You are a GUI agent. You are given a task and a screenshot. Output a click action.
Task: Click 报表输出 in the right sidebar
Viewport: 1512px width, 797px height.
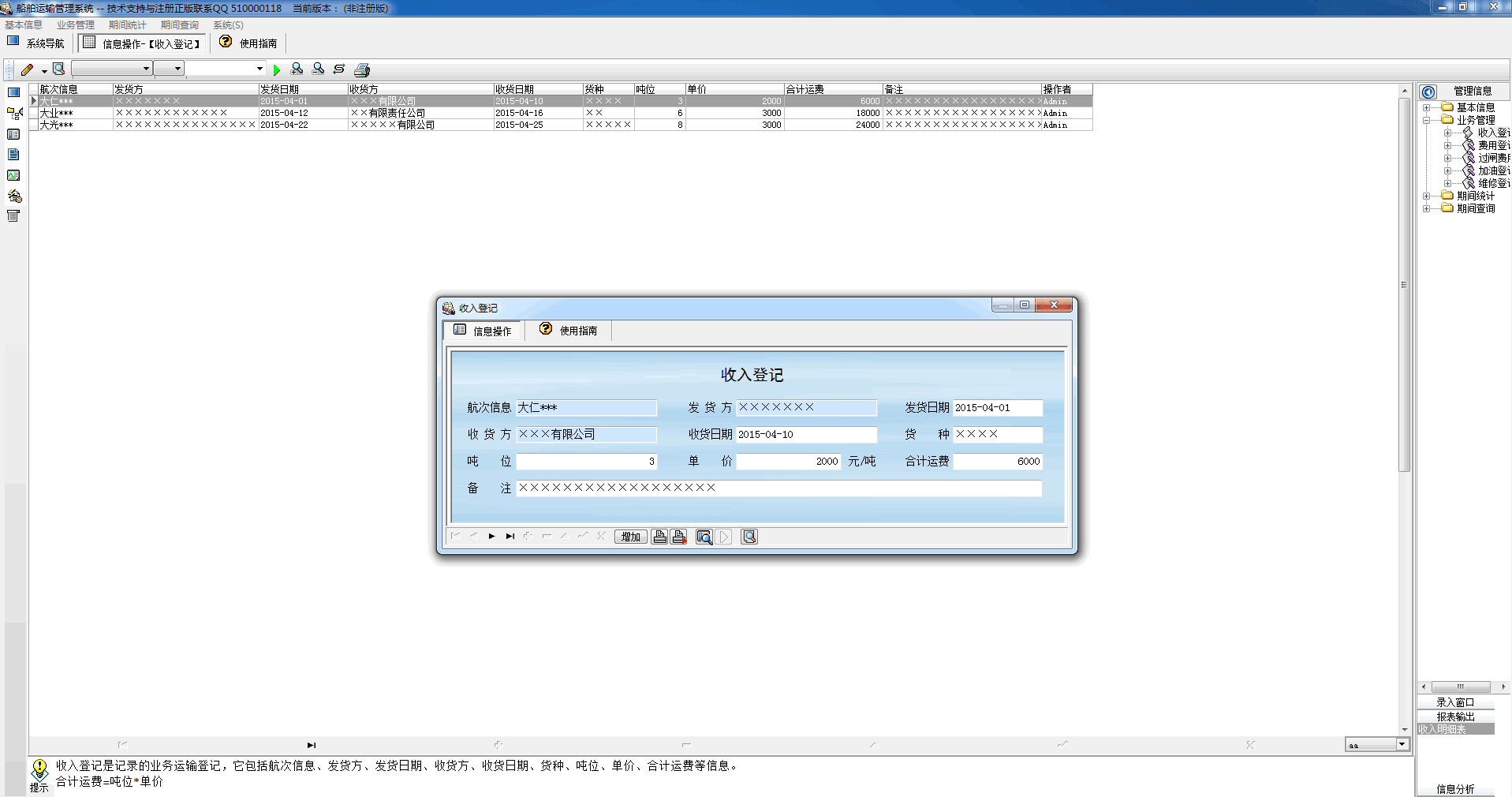coord(1456,717)
